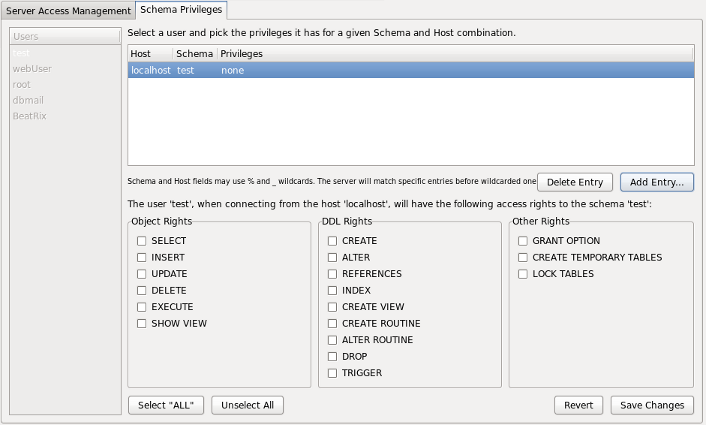The width and height of the screenshot is (706, 425).
Task: Switch to Server Access Management tab
Action: [x=68, y=10]
